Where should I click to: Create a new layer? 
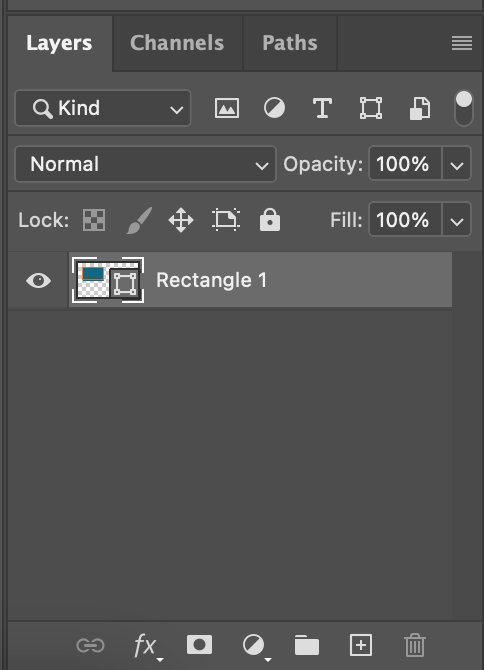[361, 645]
